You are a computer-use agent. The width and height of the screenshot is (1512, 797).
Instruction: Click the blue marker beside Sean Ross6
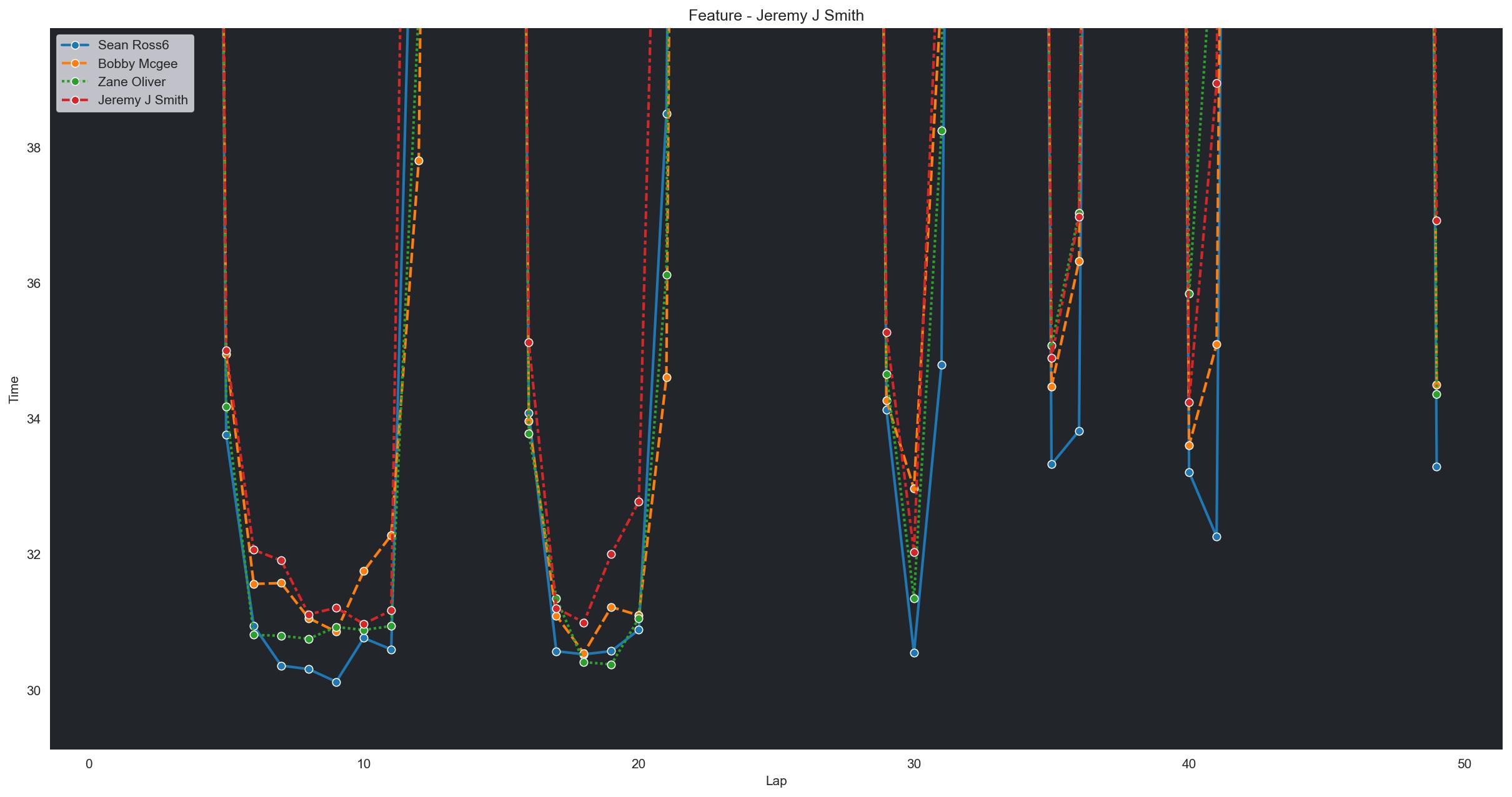tap(75, 46)
